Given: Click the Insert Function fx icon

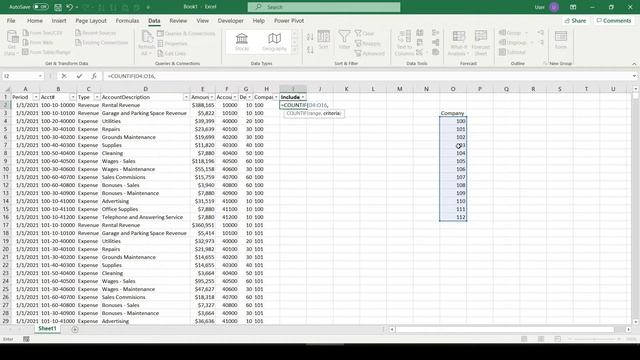Looking at the screenshot, I should pyautogui.click(x=94, y=76).
